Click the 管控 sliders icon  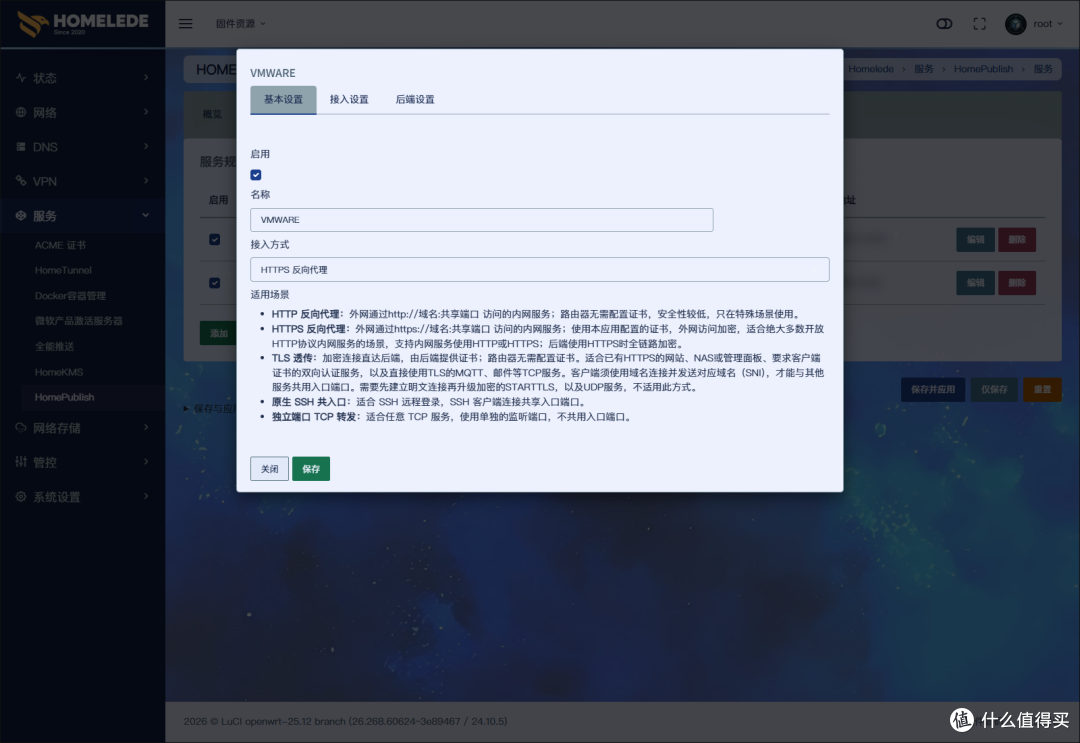coord(21,462)
